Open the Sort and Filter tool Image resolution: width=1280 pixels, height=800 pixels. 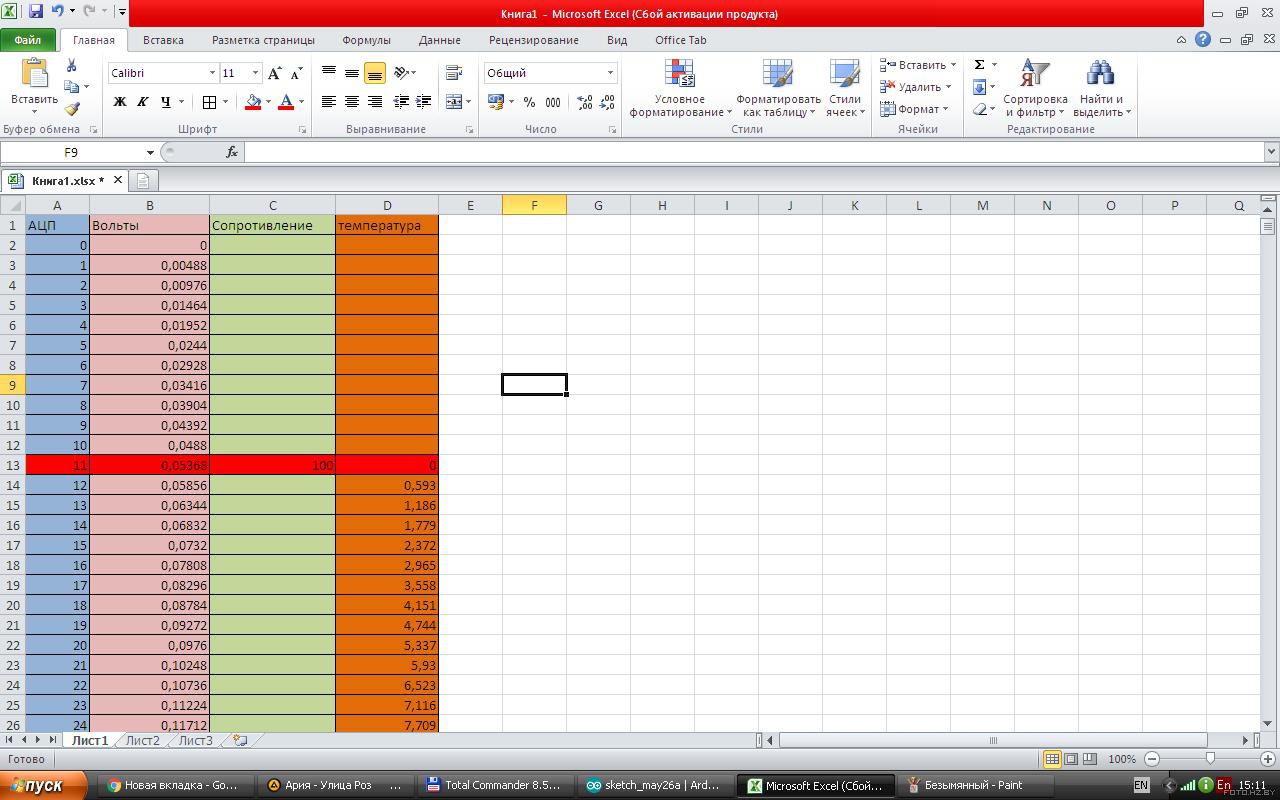click(1034, 87)
